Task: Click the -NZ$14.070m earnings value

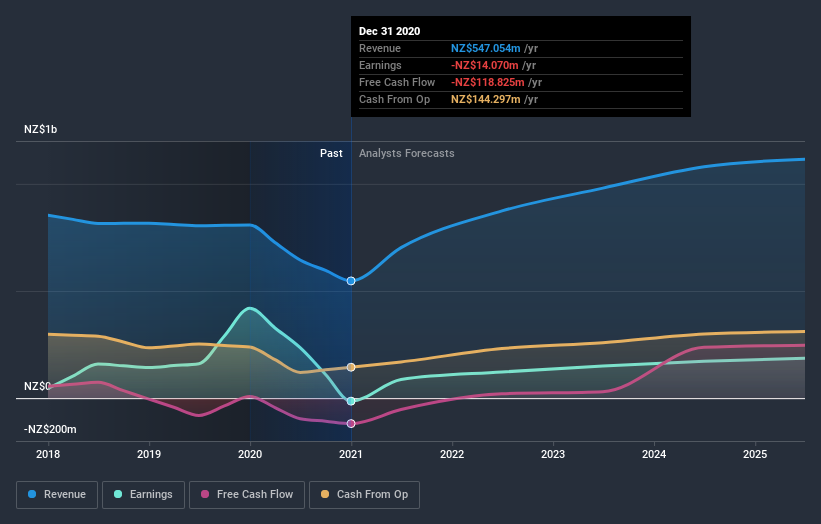Action: (485, 65)
